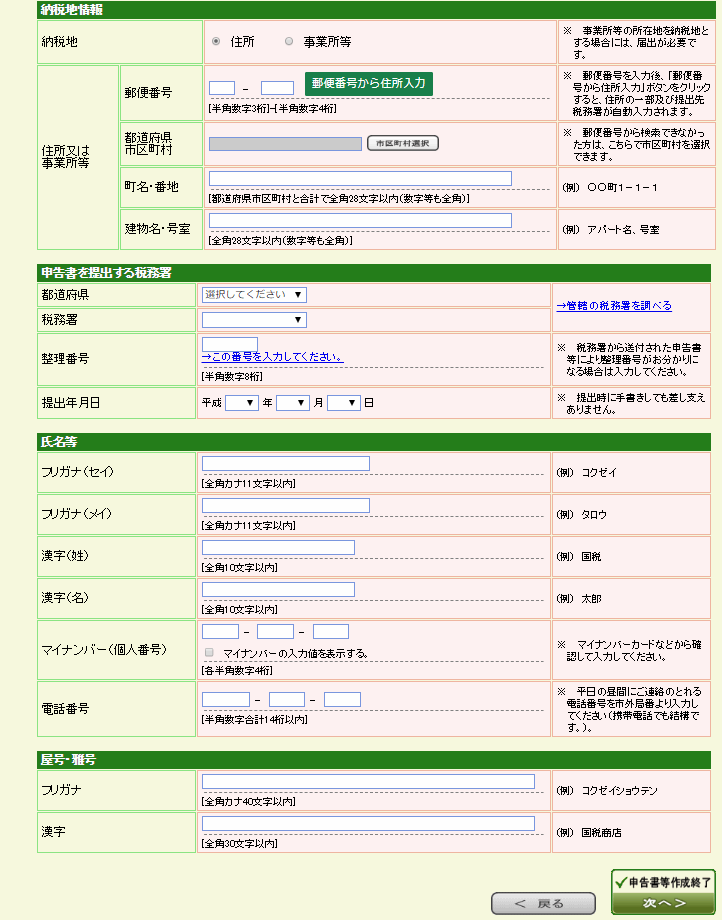Open the 提出年月日 month dropdown
Viewport: 722px width, 920px height.
[292, 403]
